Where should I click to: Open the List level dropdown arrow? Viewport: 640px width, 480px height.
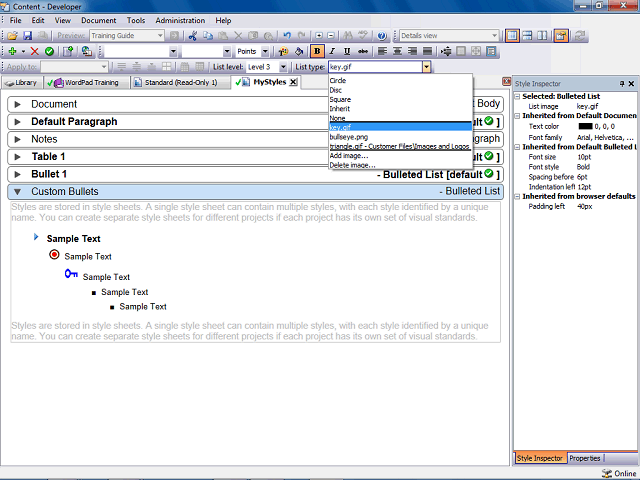pyautogui.click(x=283, y=67)
